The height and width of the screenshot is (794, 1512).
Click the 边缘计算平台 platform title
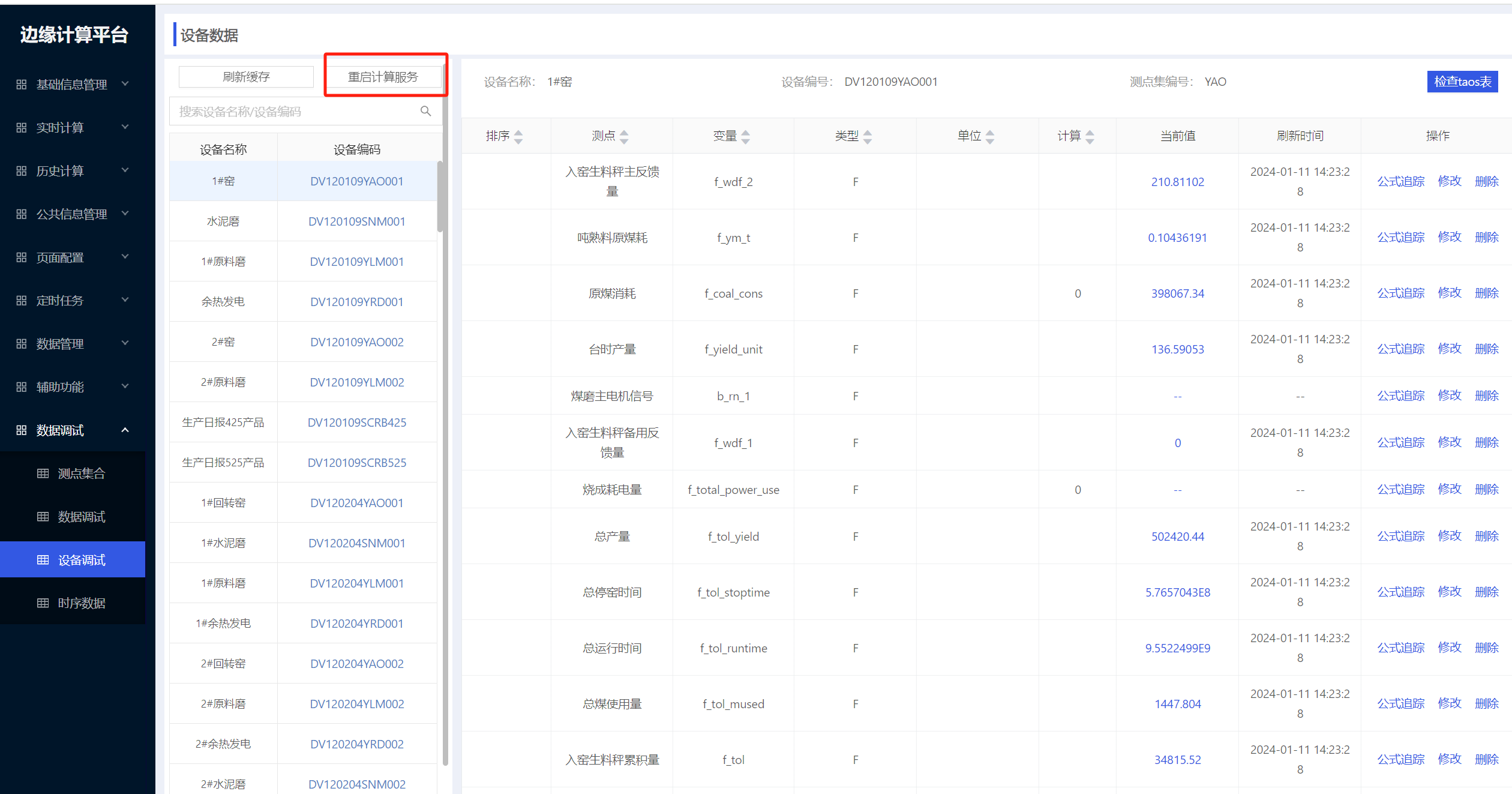click(x=74, y=35)
